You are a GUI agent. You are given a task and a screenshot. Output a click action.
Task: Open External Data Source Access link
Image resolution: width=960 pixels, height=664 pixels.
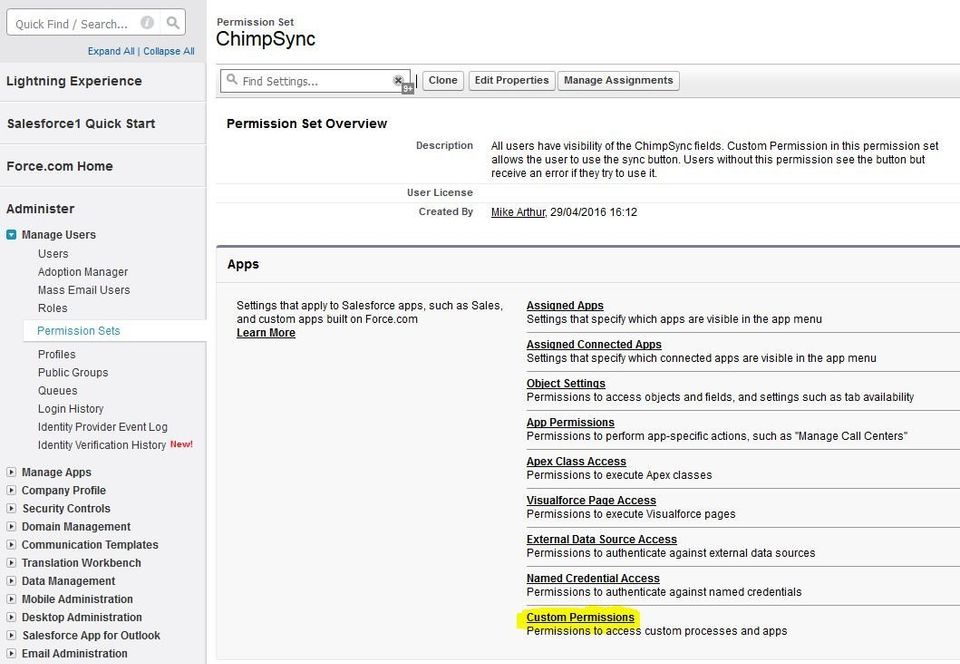coord(602,539)
